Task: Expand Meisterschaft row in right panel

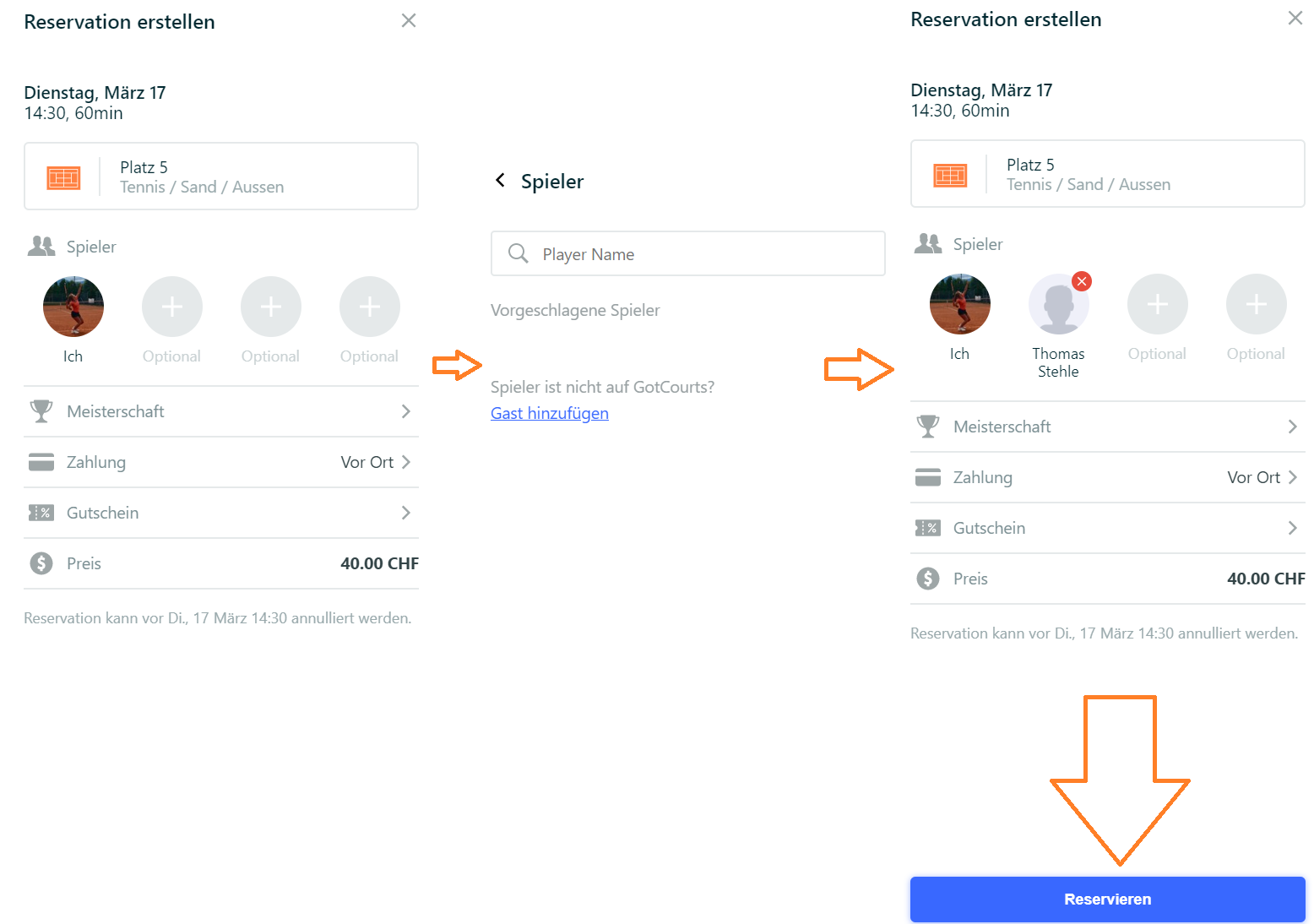Action: [x=1108, y=427]
